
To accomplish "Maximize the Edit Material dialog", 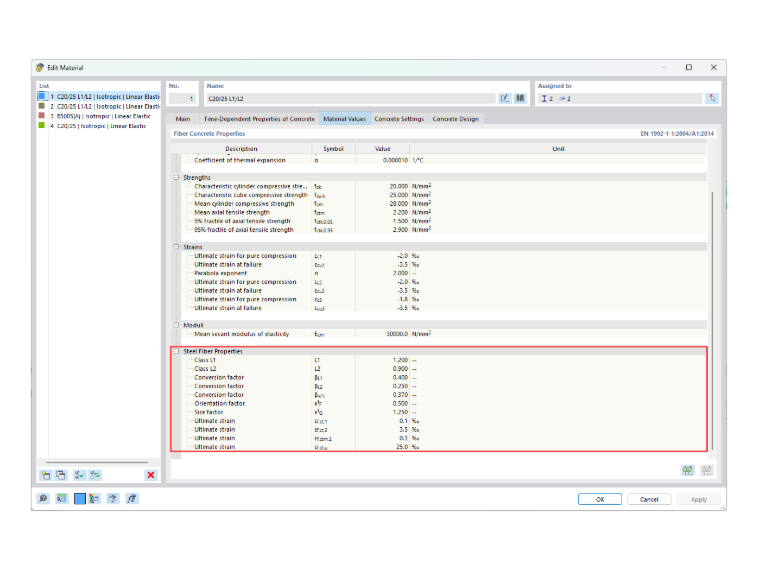I will [689, 67].
